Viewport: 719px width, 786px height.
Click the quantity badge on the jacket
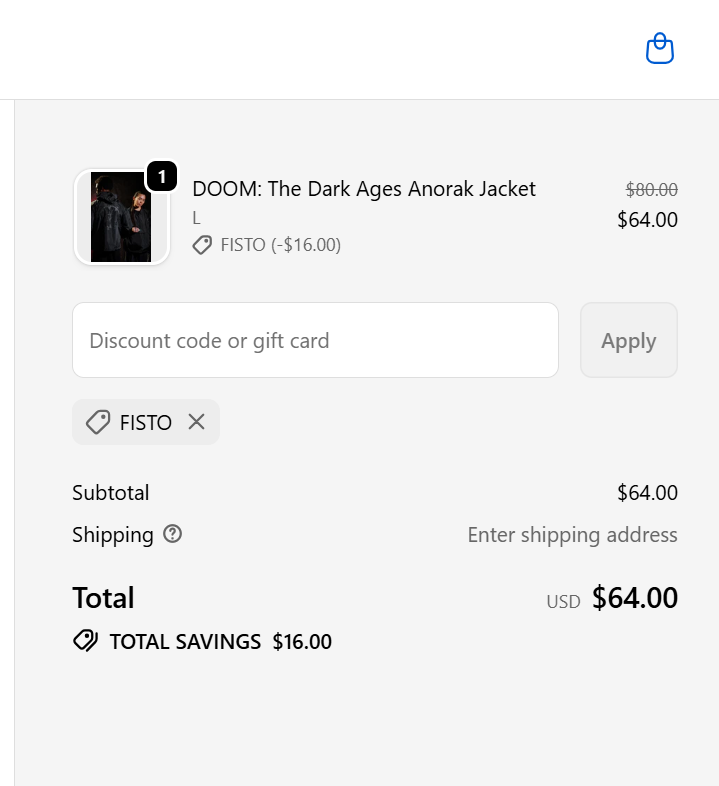pos(162,177)
